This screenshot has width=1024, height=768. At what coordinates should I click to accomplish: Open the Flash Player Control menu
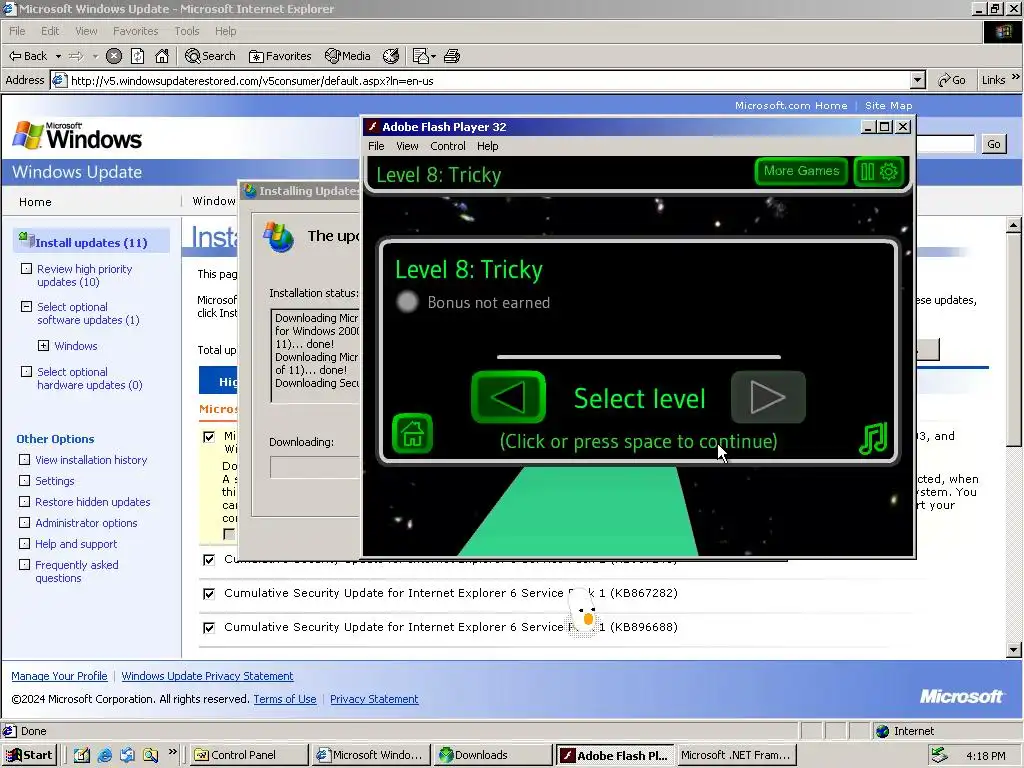coord(447,146)
